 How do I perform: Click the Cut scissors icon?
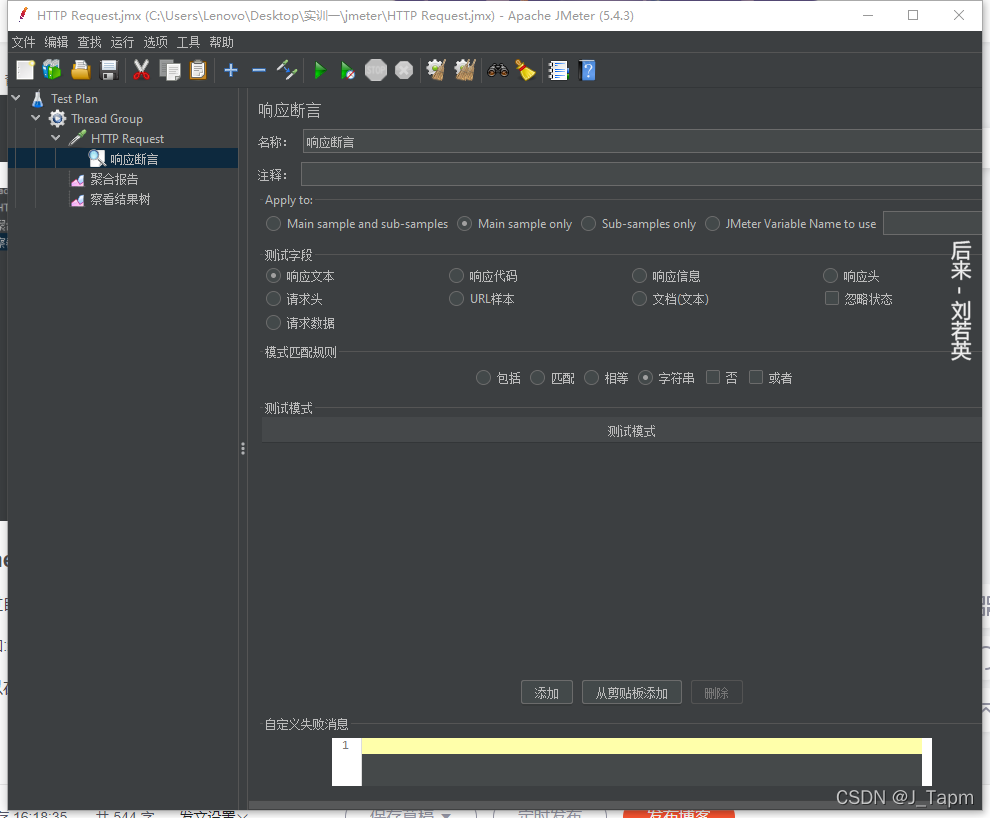[141, 70]
